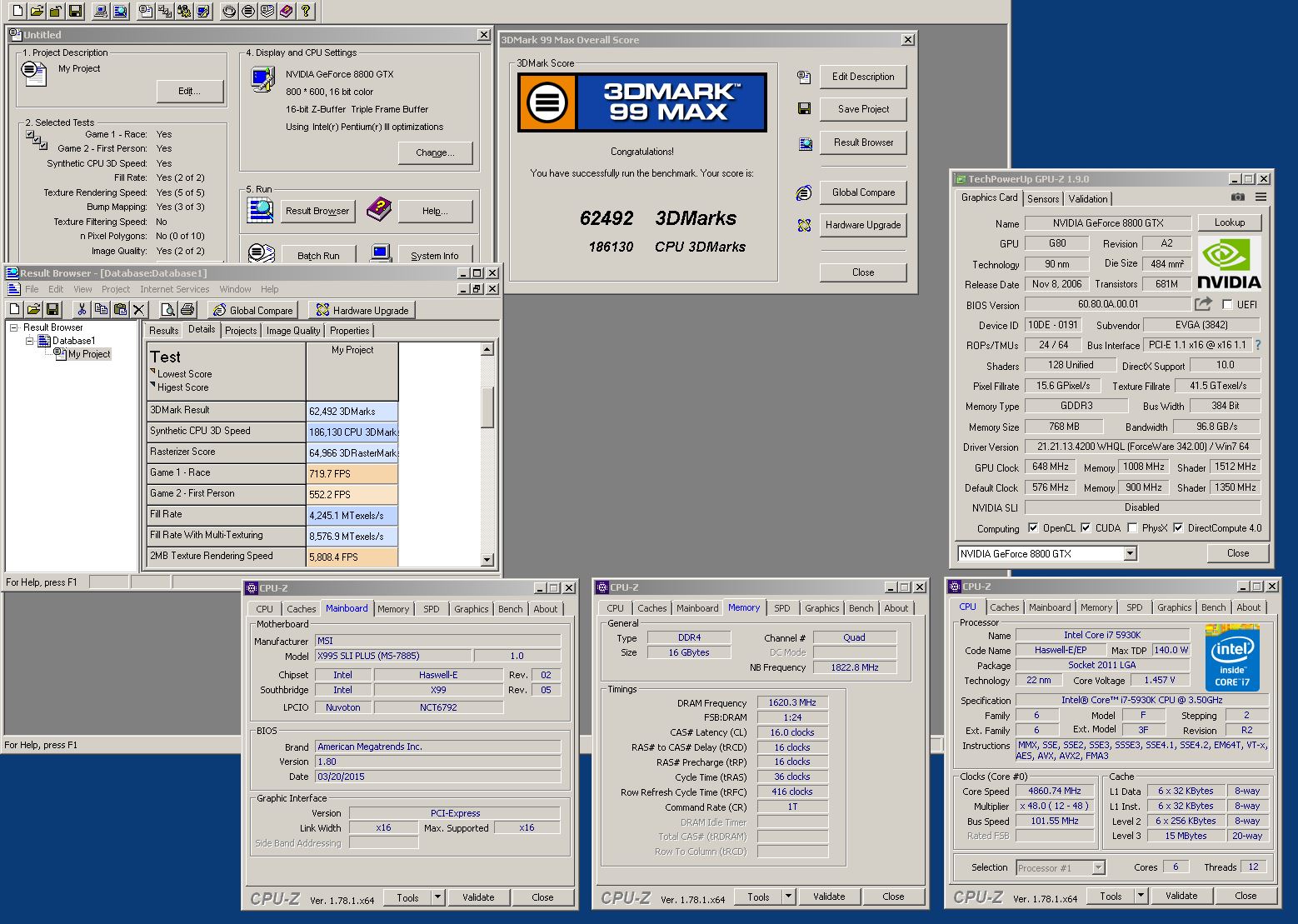Click the results table vertical scrollbar thumb
The width and height of the screenshot is (1298, 924).
tap(487, 407)
